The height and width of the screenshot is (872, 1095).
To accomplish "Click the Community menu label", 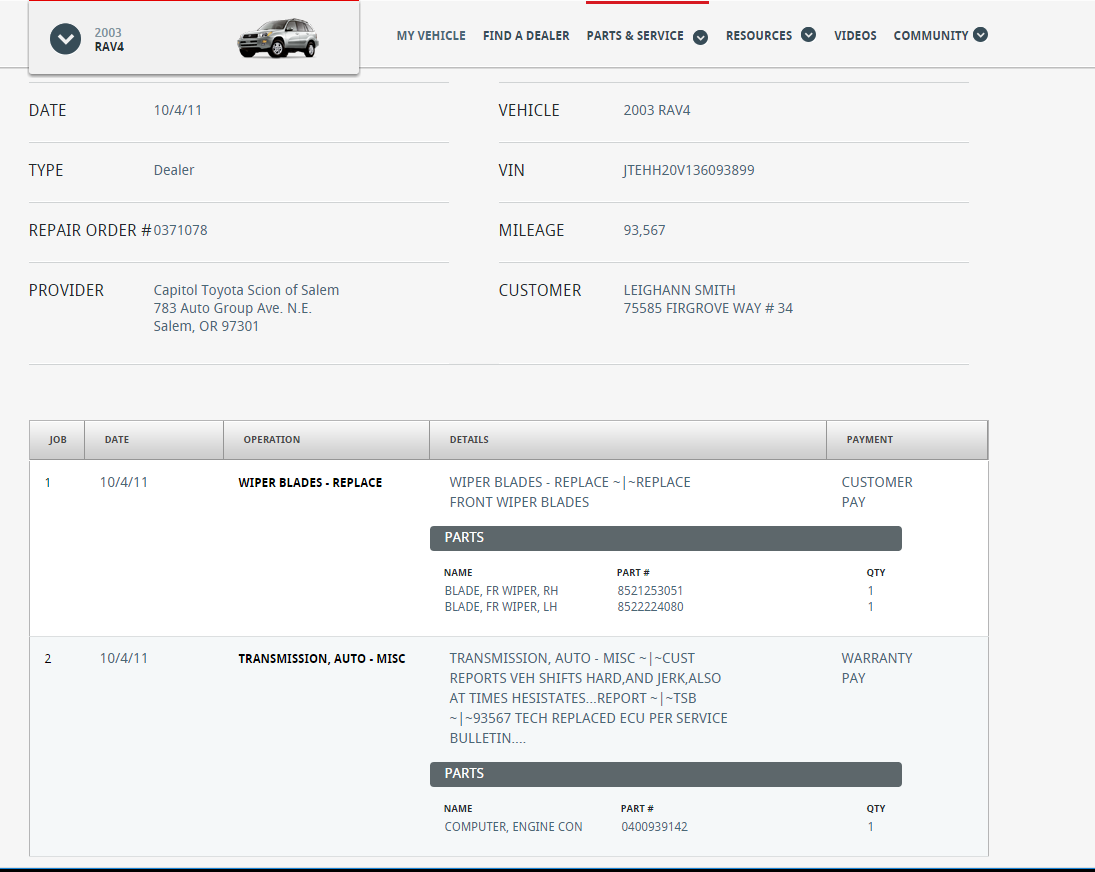I will [931, 36].
